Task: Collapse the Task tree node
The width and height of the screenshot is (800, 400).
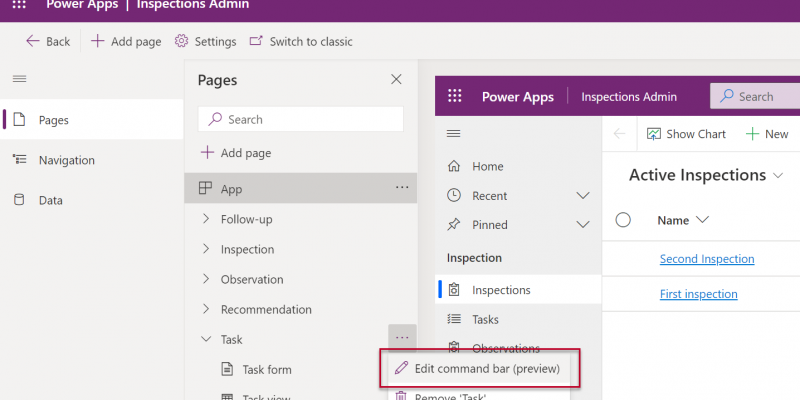Action: pos(206,339)
